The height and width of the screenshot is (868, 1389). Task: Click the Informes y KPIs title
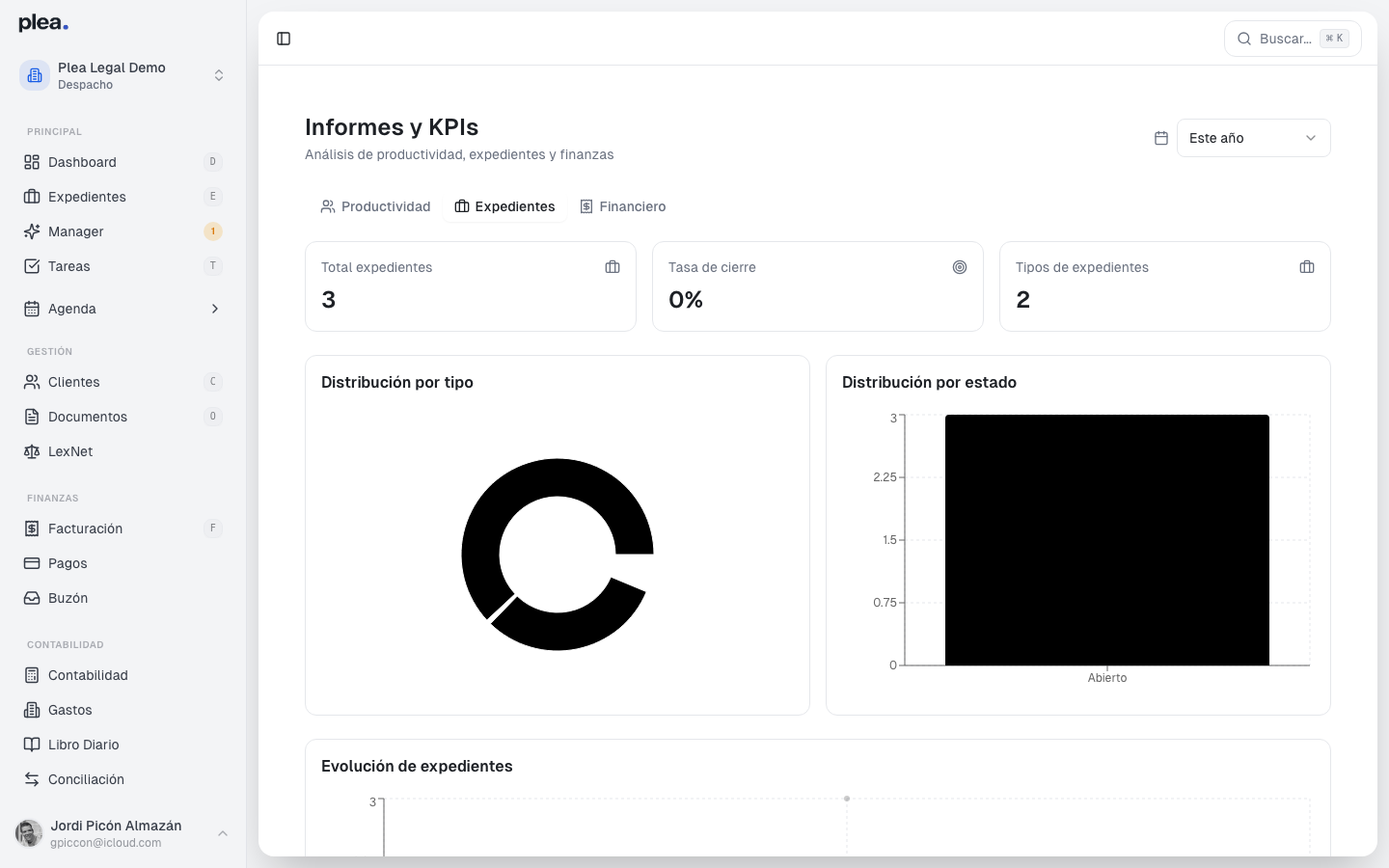pyautogui.click(x=392, y=127)
